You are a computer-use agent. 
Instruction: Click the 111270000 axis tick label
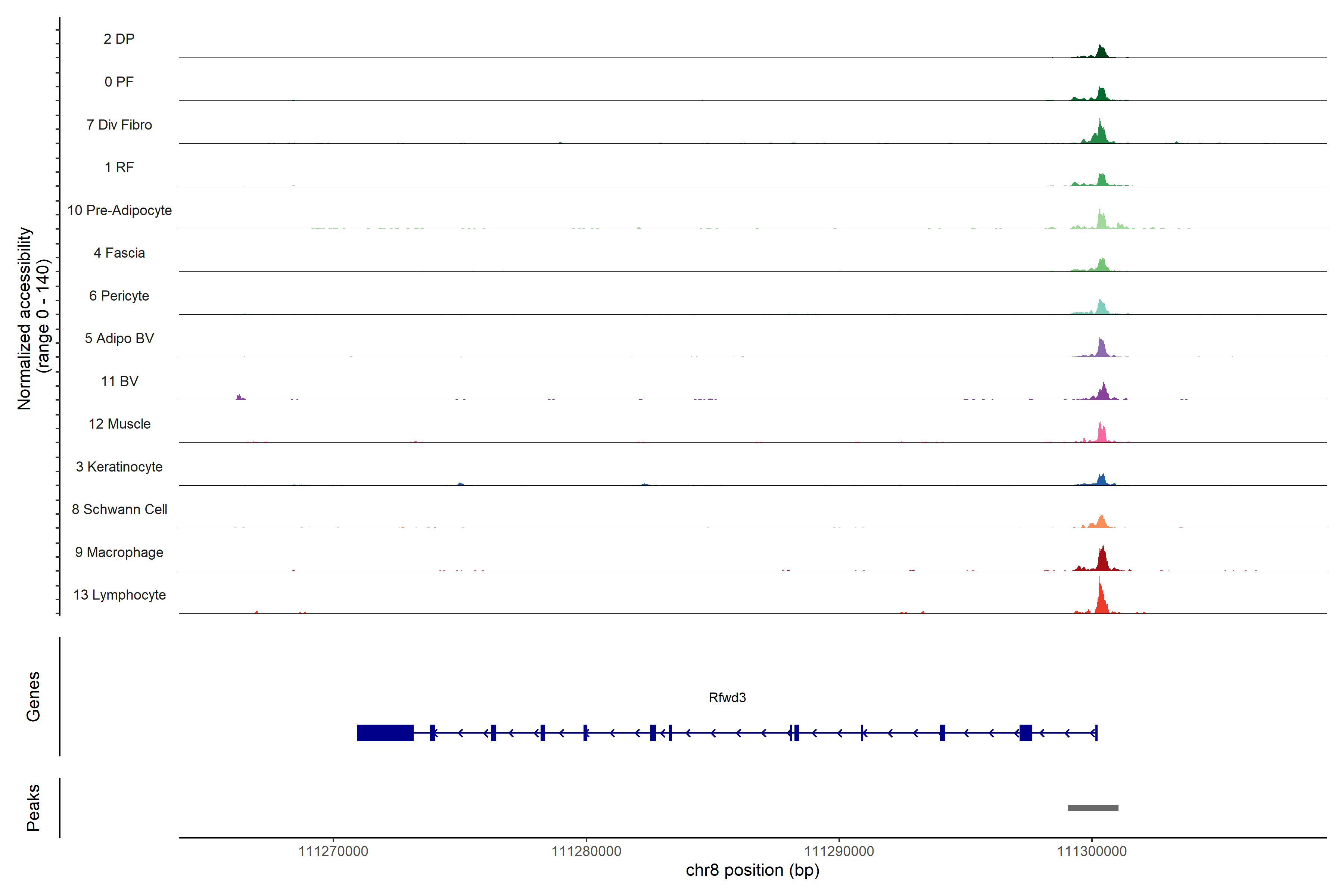pos(333,851)
